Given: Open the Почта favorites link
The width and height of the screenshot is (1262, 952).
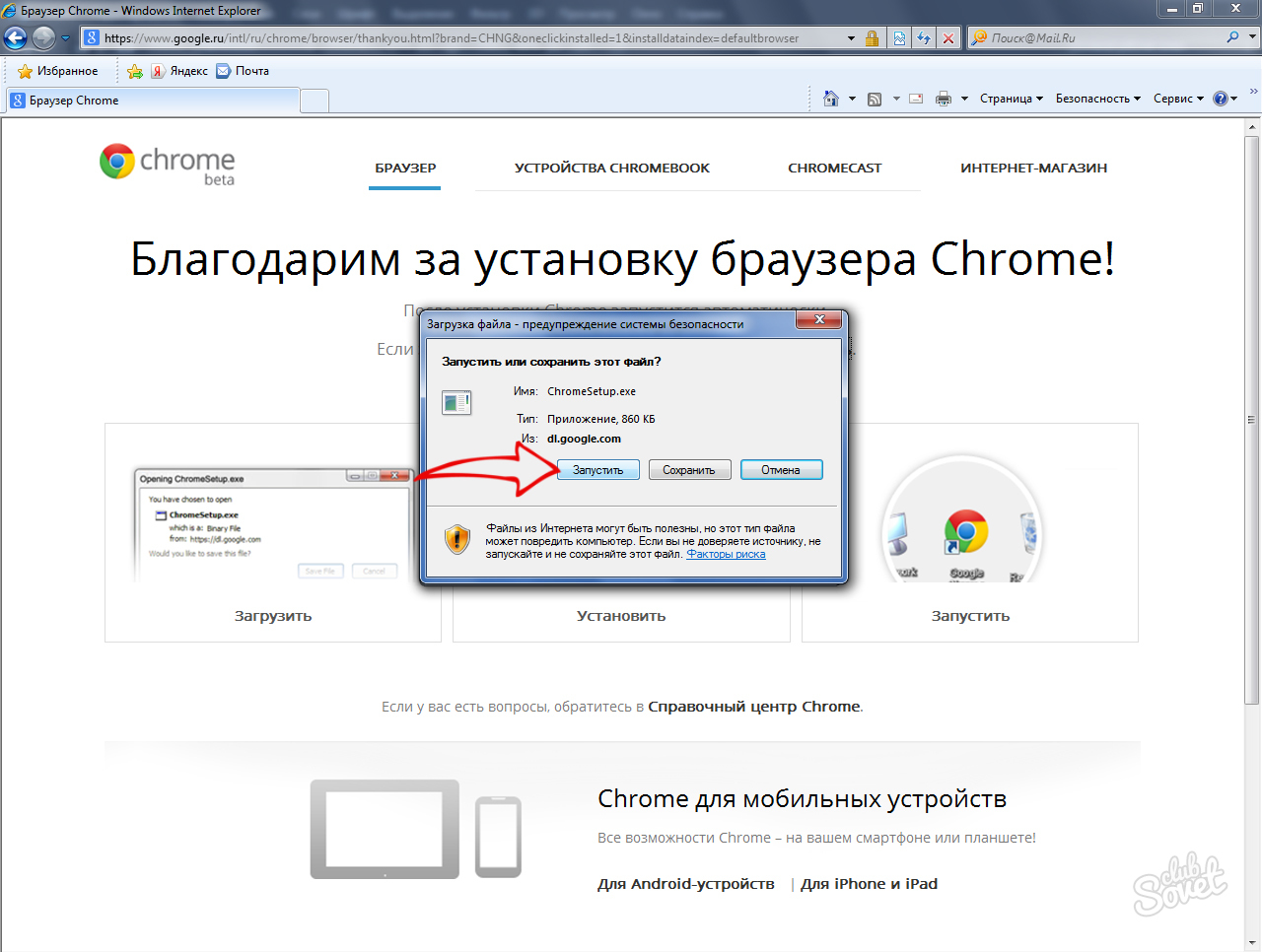Looking at the screenshot, I should [x=243, y=71].
